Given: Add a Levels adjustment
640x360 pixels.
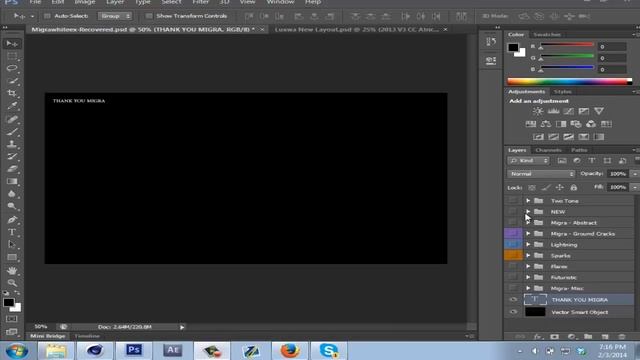Looking at the screenshot, I should (553, 111).
